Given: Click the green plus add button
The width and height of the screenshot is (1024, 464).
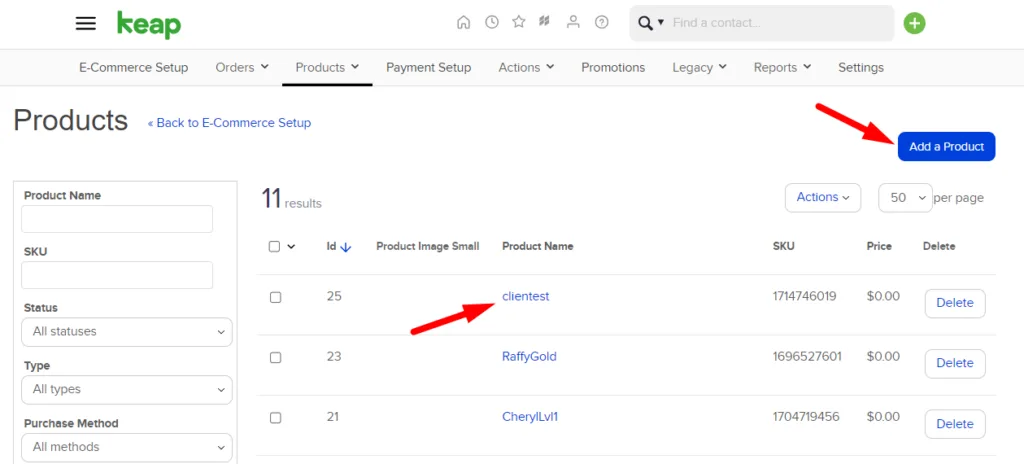Looking at the screenshot, I should click(914, 24).
